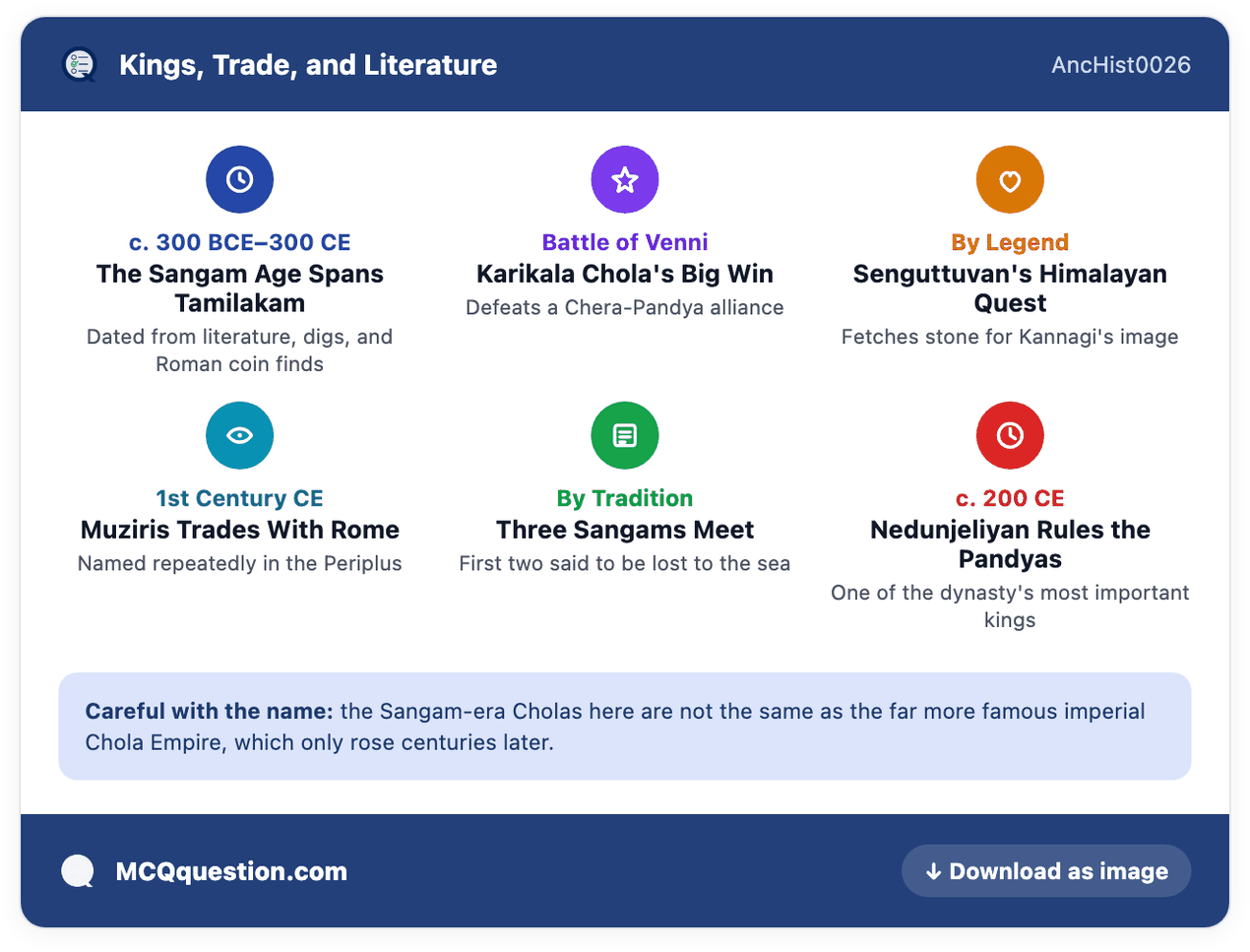Viewport: 1250px width, 952px height.
Task: Click the Muziris Trades With Rome heading
Action: pyautogui.click(x=239, y=530)
